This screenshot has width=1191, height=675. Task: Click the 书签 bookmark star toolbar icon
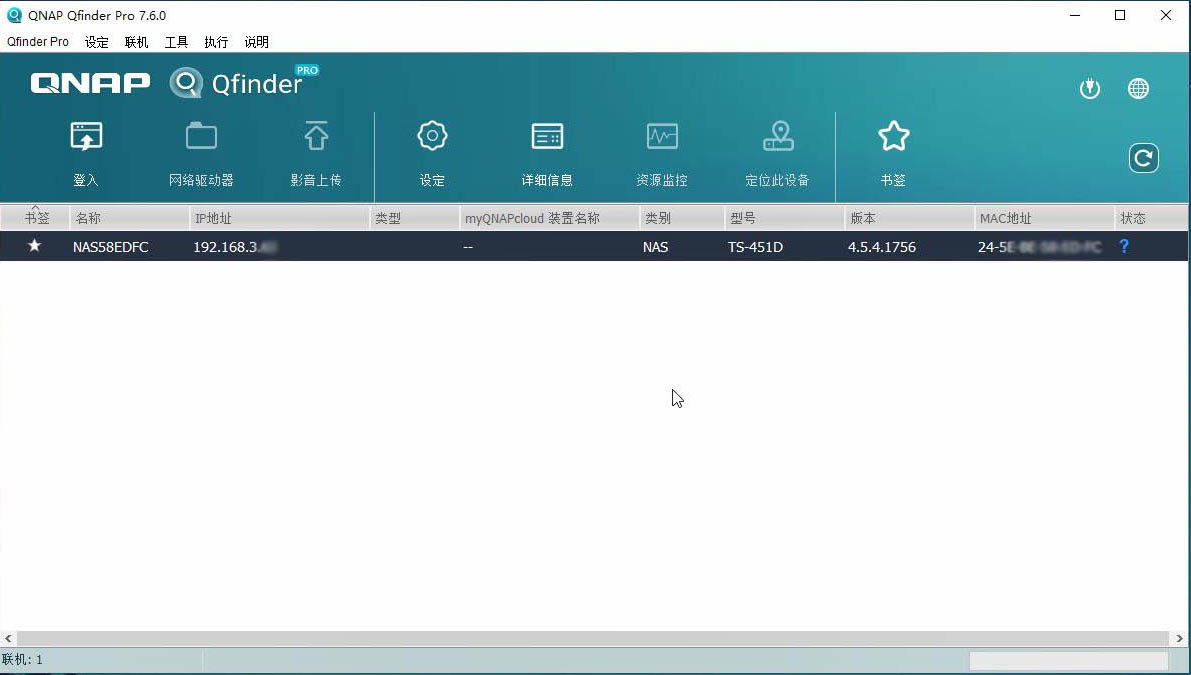[893, 153]
